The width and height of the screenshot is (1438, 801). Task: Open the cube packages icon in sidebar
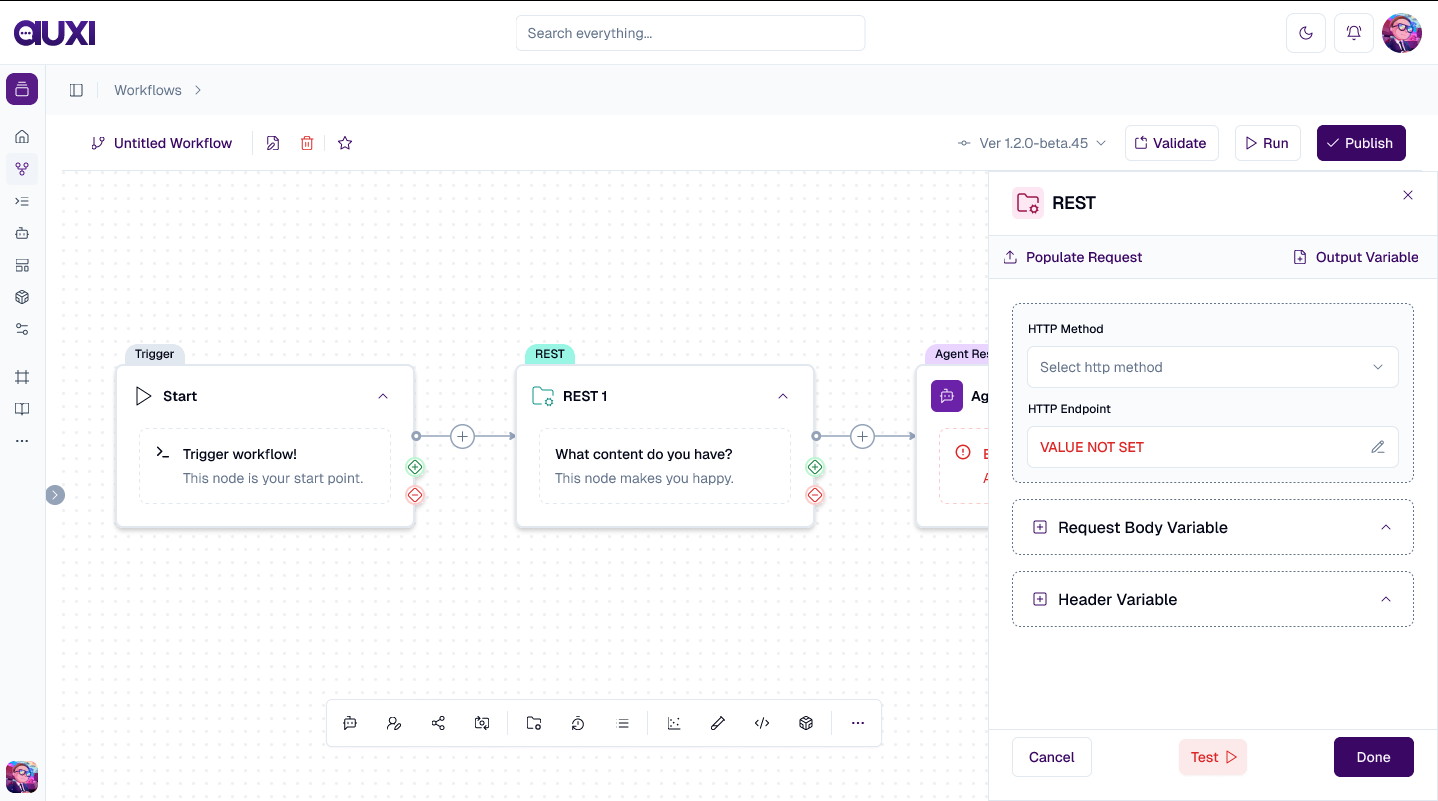(22, 297)
